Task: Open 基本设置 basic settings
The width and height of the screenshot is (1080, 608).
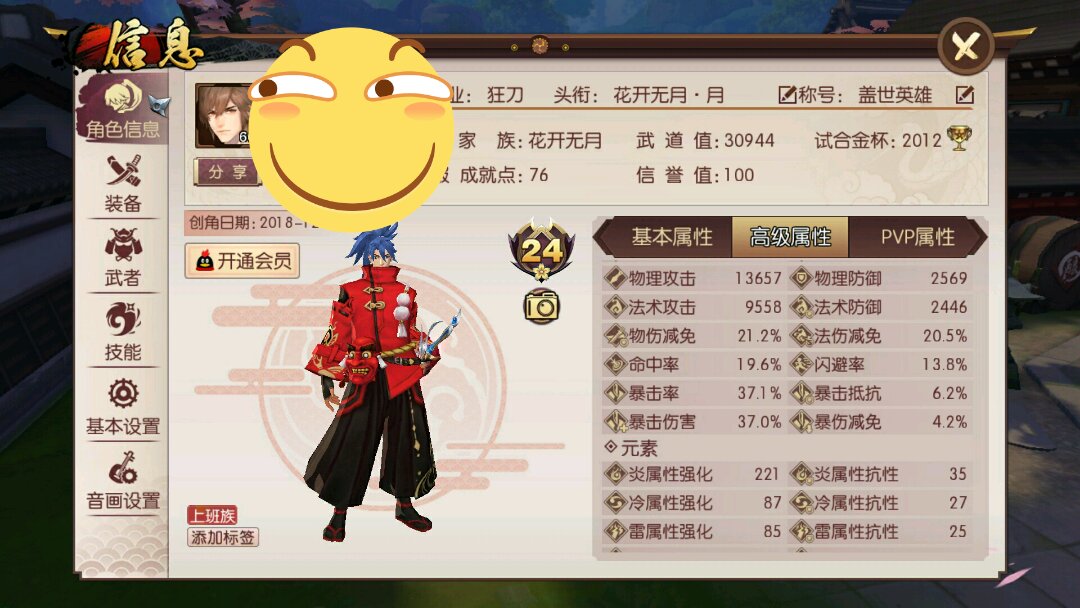Action: [x=123, y=407]
